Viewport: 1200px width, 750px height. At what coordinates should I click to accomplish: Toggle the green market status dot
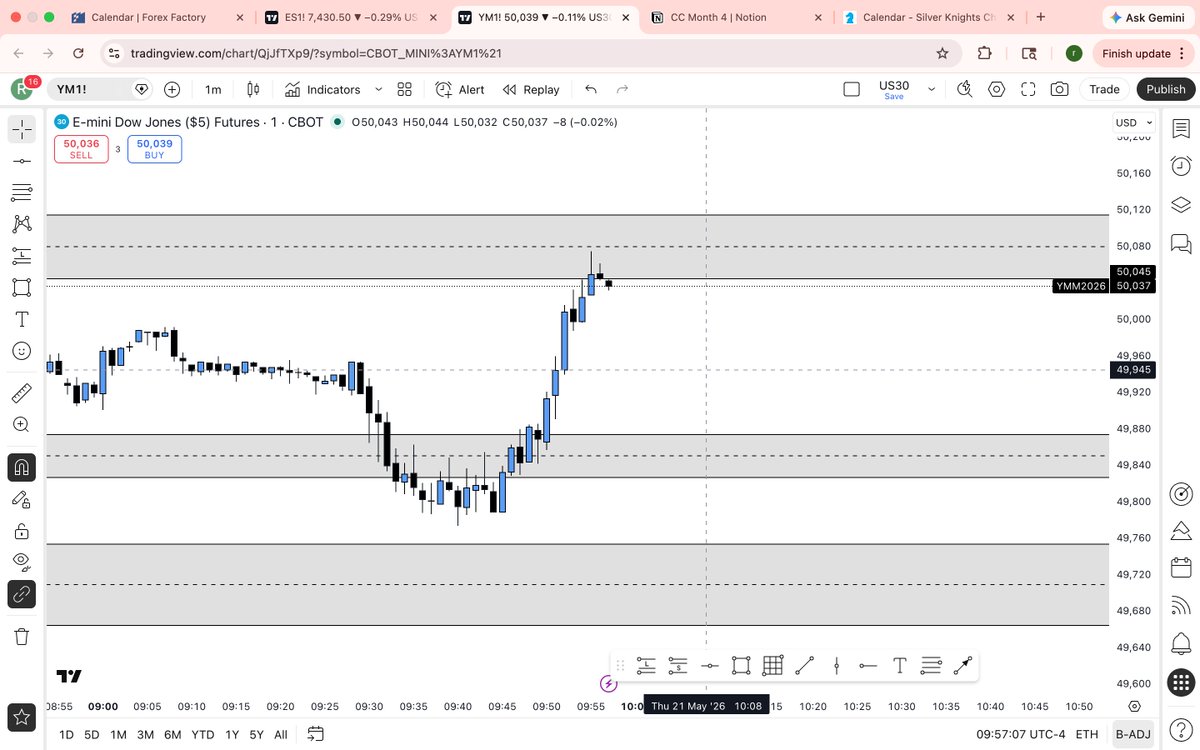pyautogui.click(x=337, y=122)
